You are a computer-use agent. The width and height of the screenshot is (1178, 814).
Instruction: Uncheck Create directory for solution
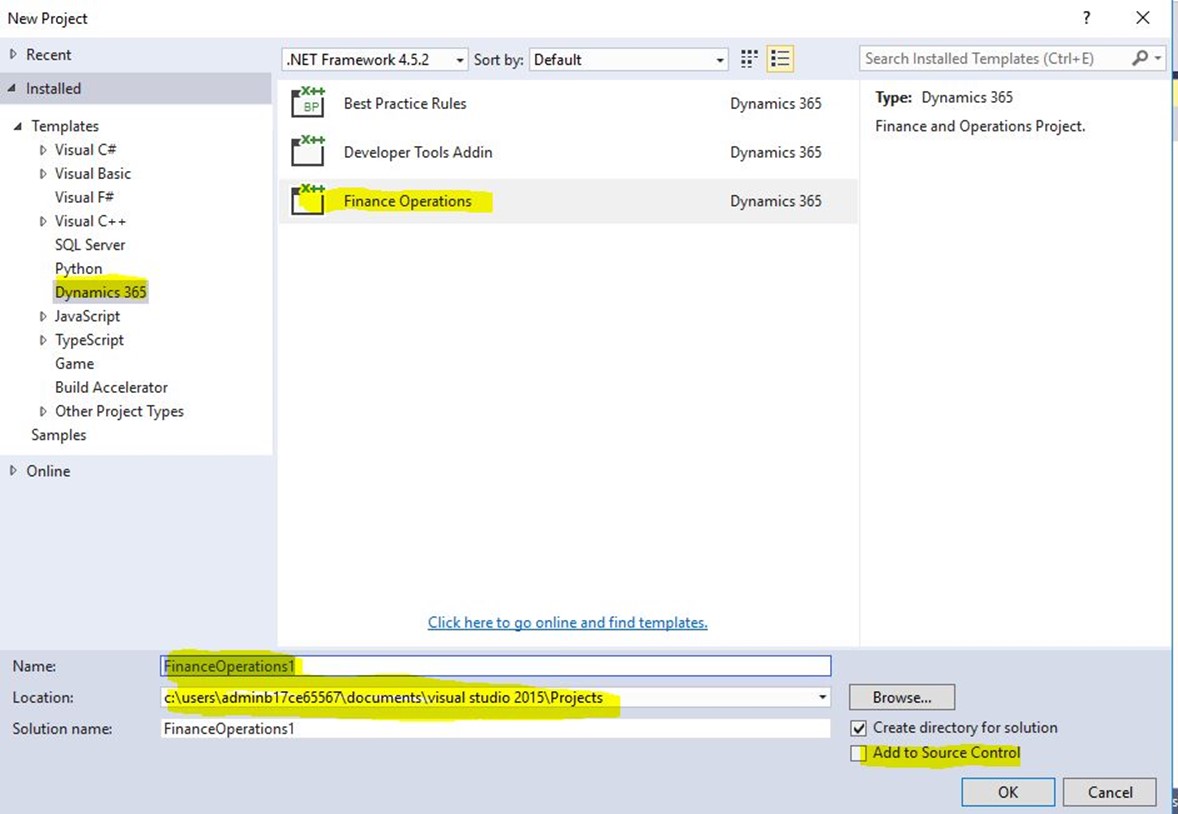click(x=858, y=728)
